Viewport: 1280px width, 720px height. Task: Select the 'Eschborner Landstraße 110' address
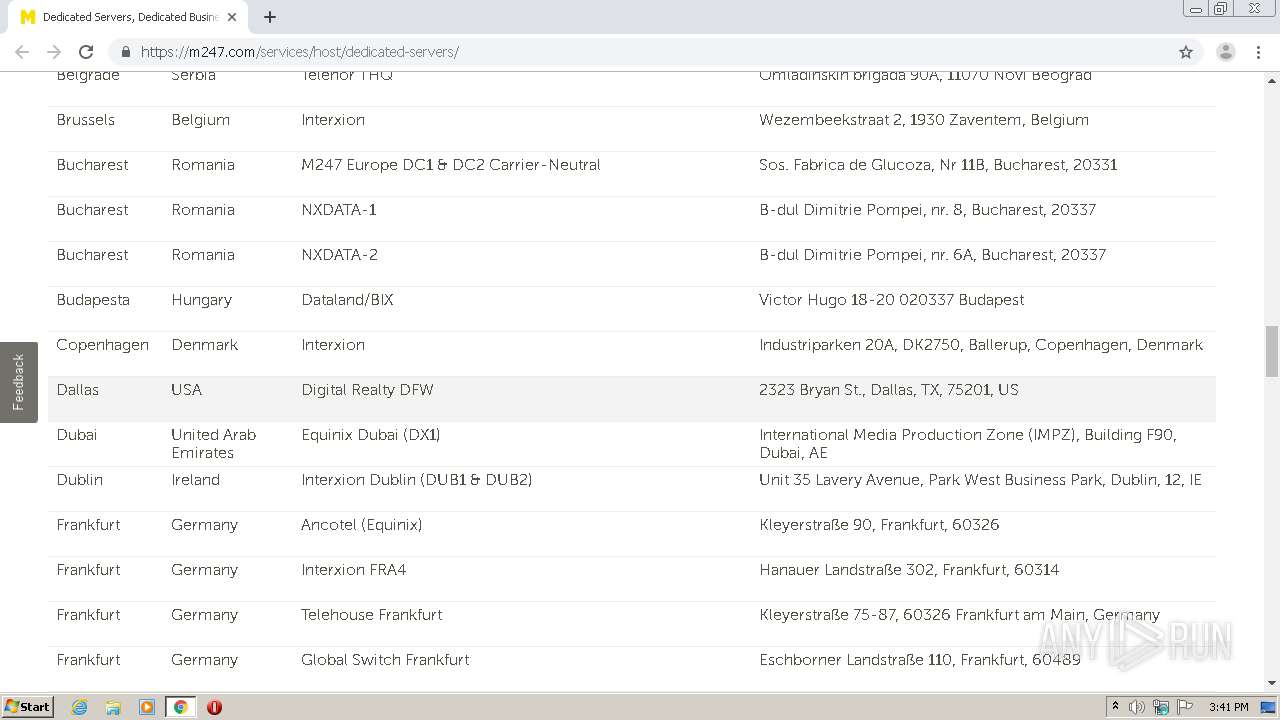920,660
